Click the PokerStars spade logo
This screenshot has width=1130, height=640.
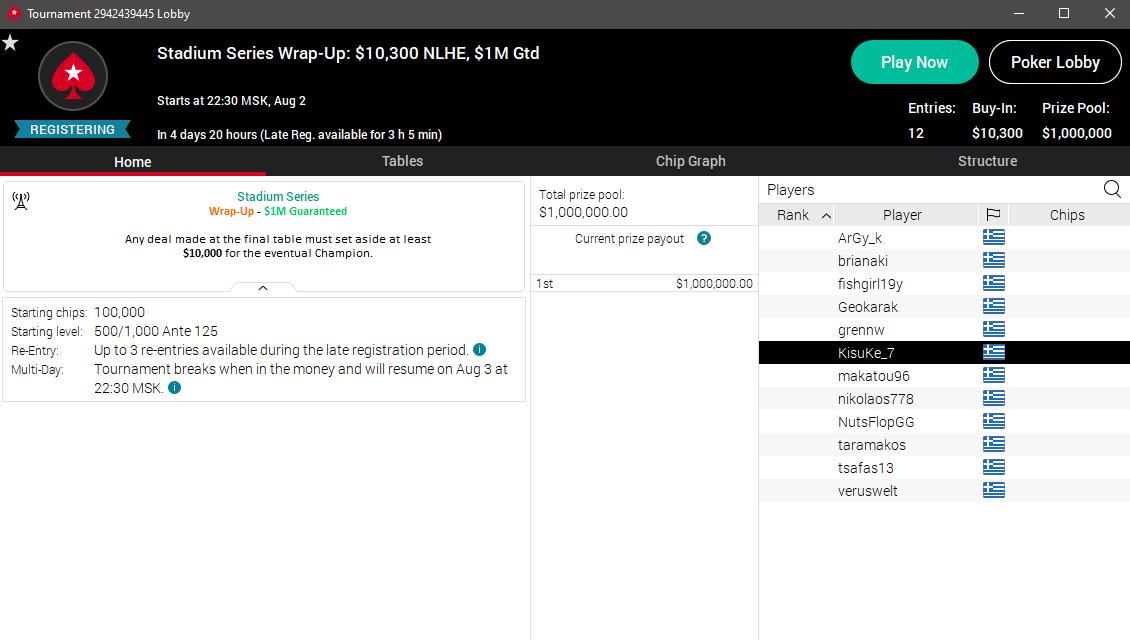point(73,76)
